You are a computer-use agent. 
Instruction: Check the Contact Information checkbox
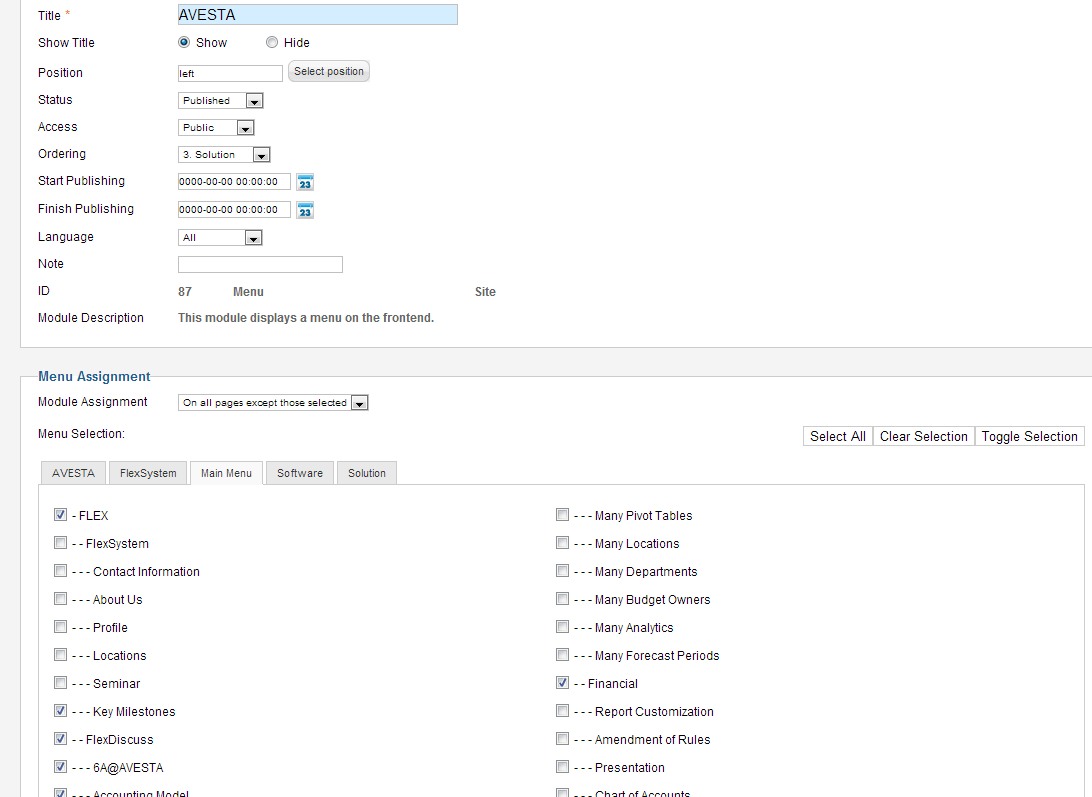(61, 571)
